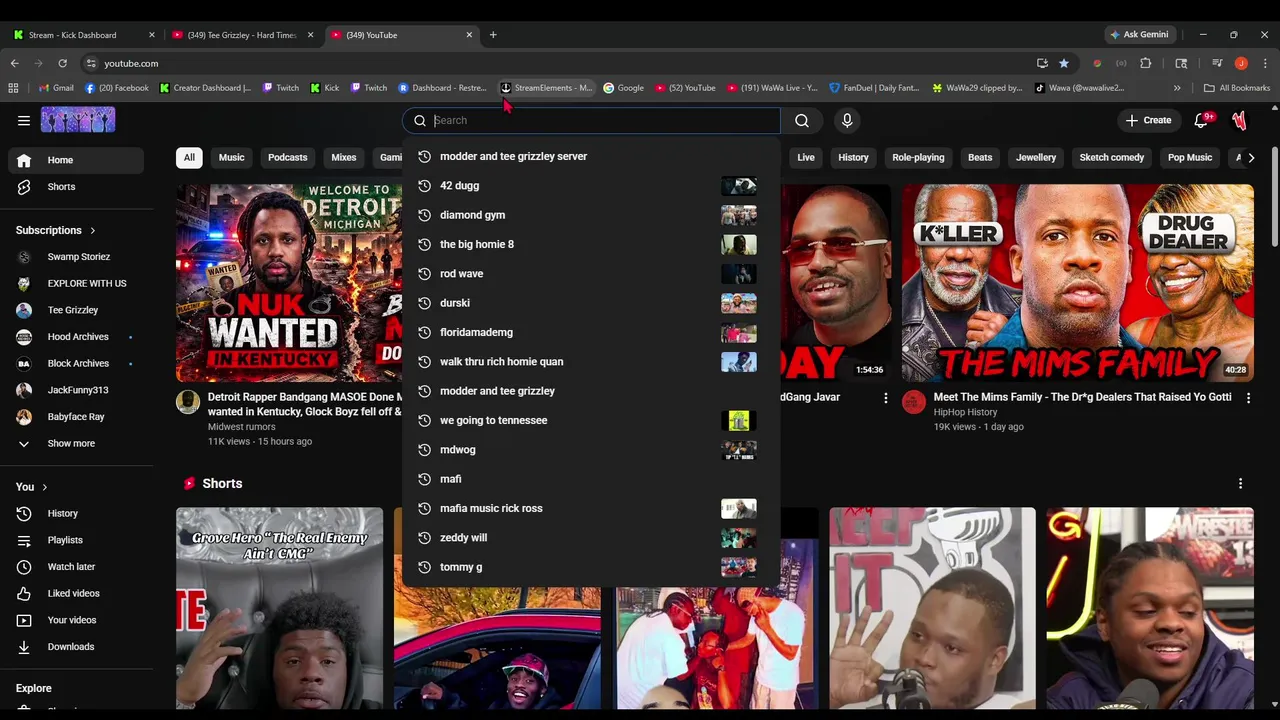The width and height of the screenshot is (1280, 720).
Task: Select the Sketch comedy filter chip
Action: 1111,158
